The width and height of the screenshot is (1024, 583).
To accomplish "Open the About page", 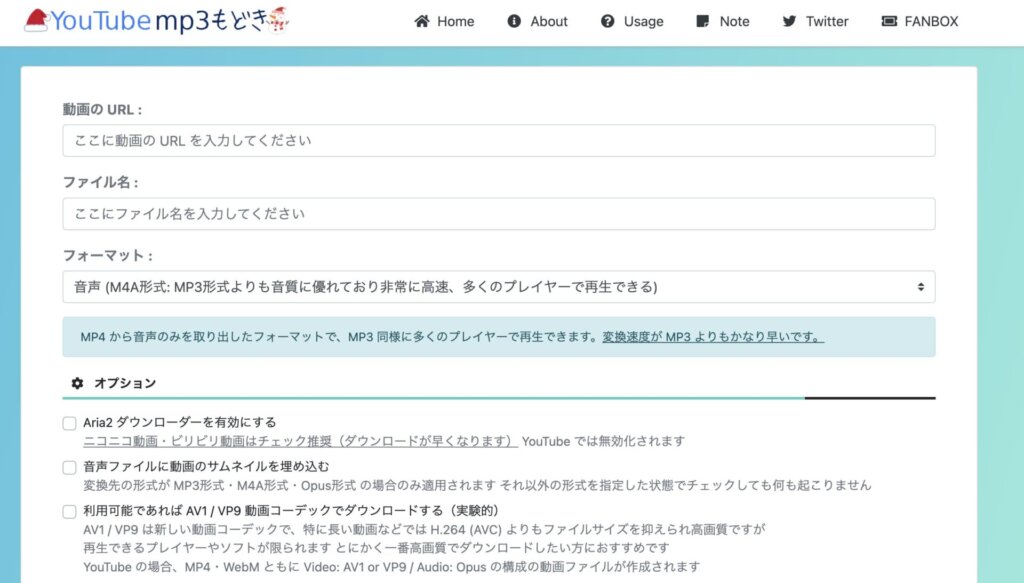I will click(537, 22).
